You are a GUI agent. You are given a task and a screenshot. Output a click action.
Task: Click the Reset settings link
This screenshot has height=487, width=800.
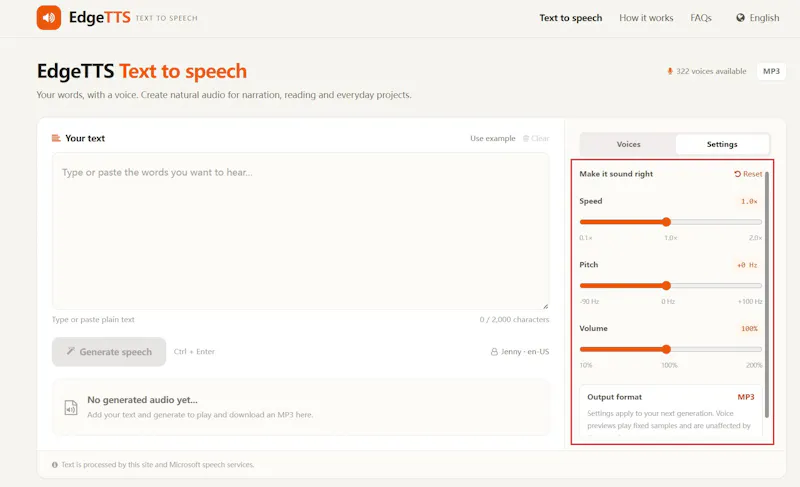tap(748, 174)
